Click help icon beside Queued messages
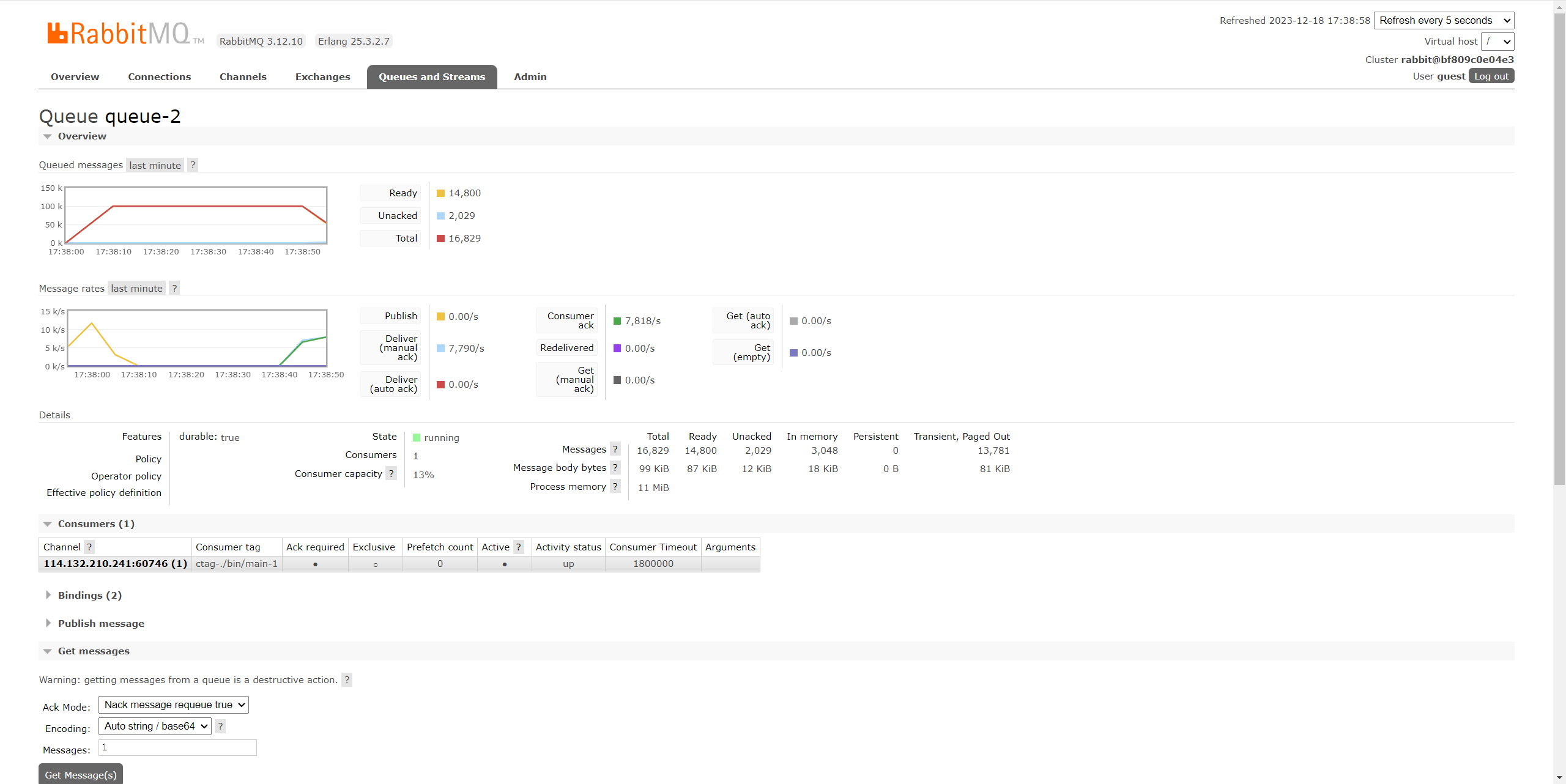Viewport: 1566px width, 784px height. coord(193,165)
